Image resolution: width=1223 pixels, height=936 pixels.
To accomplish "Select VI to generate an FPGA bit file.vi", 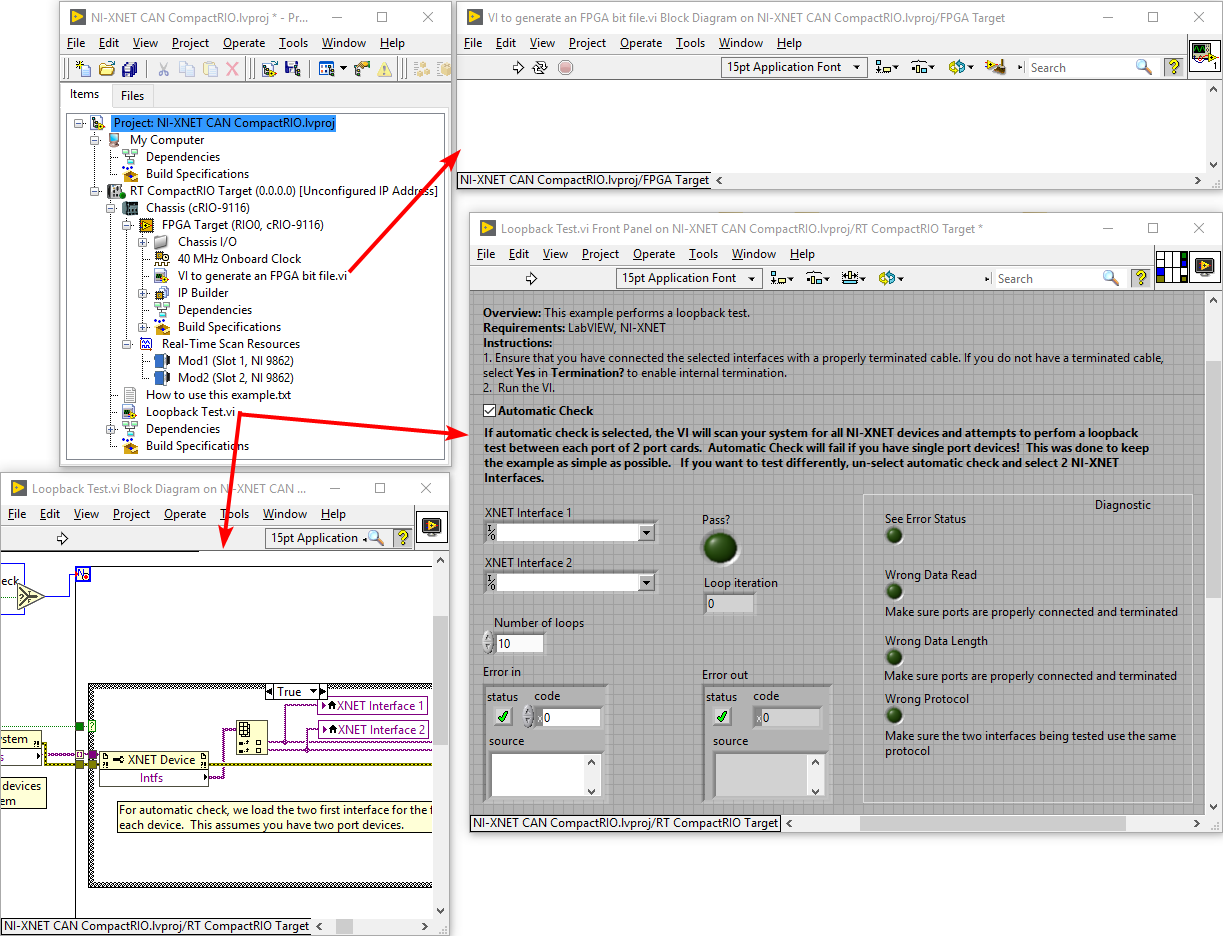I will [263, 276].
